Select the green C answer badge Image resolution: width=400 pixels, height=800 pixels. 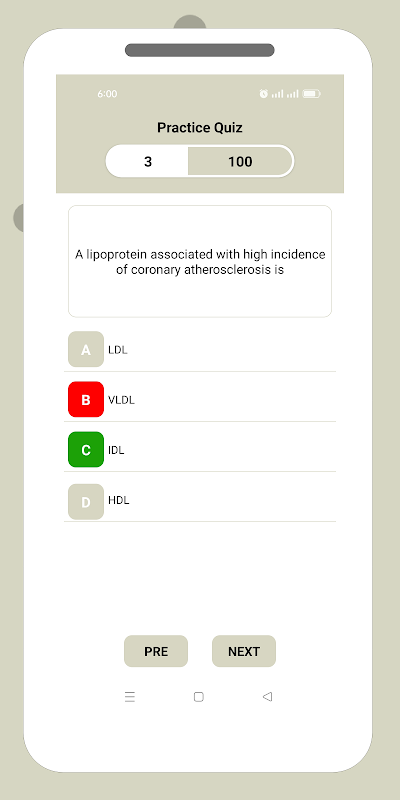(x=86, y=449)
